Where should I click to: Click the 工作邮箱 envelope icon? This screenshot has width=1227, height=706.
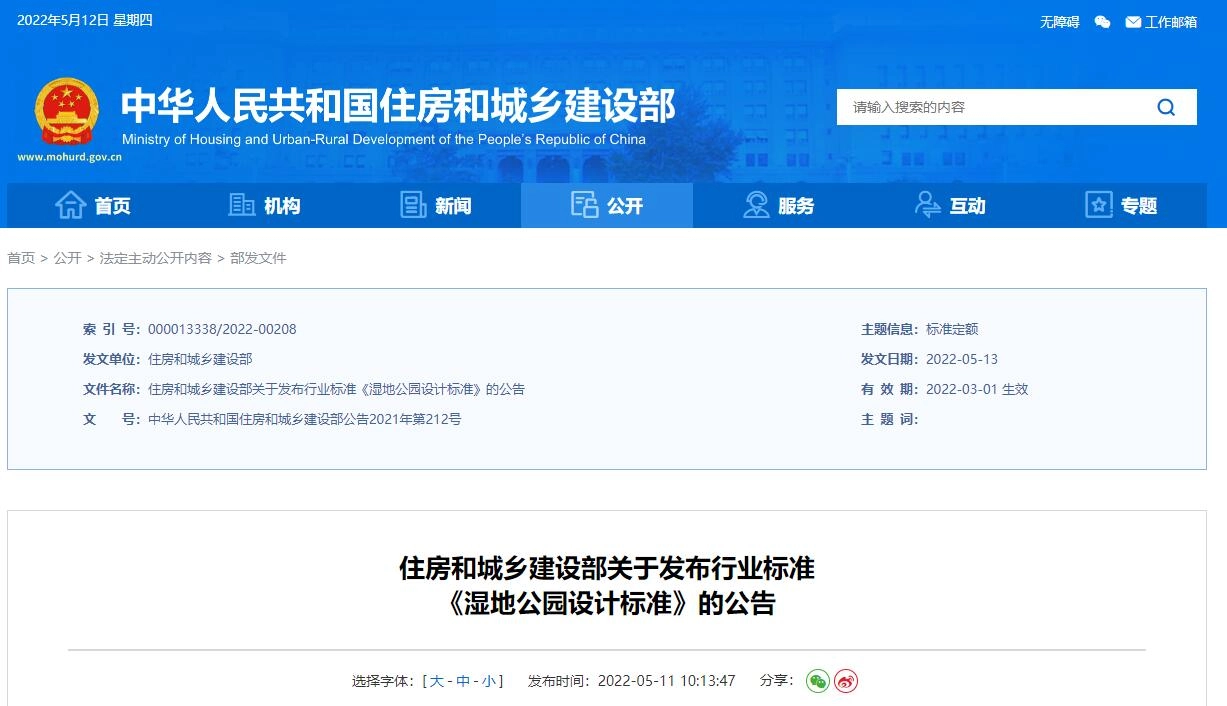pyautogui.click(x=1133, y=21)
